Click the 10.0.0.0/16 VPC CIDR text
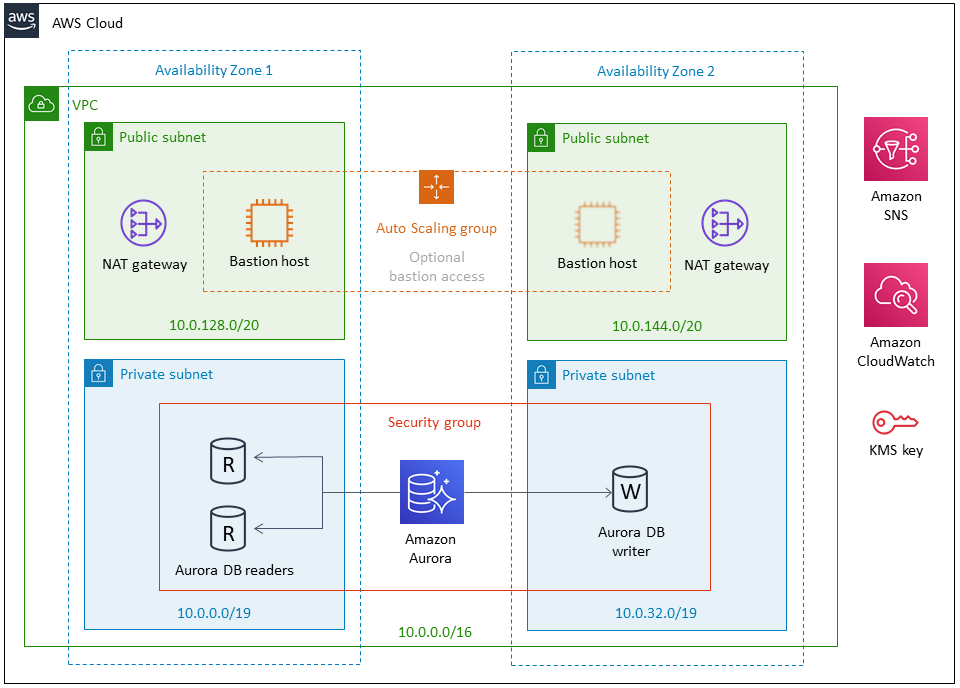Screen dimensions: 960x688 point(435,632)
